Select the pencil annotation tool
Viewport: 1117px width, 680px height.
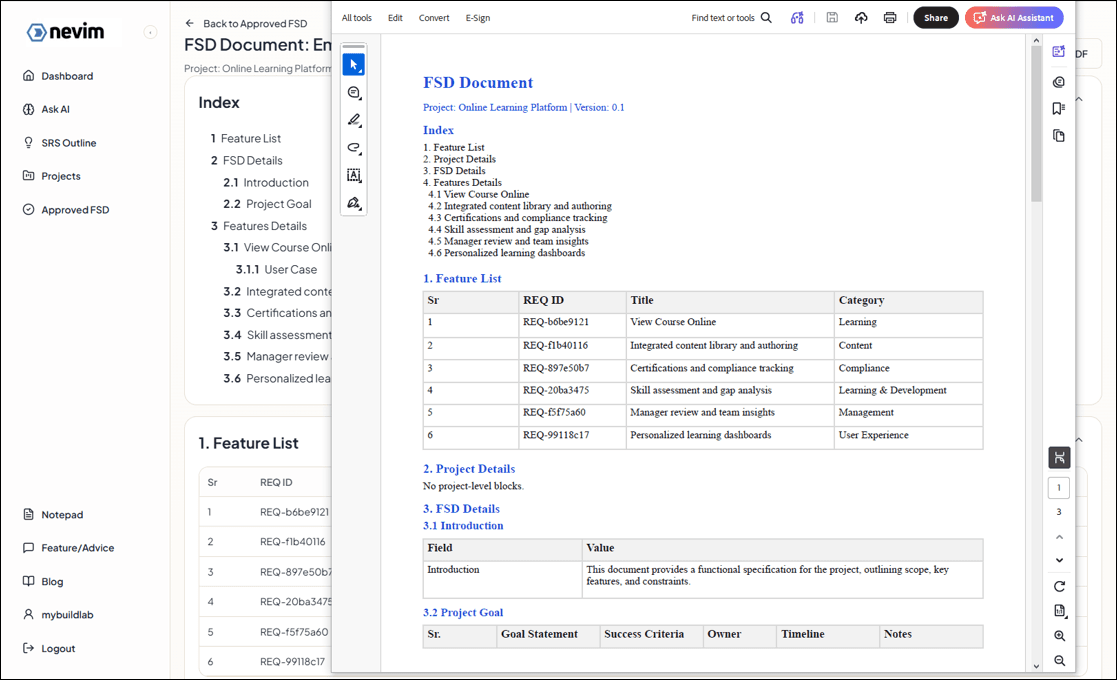(353, 120)
